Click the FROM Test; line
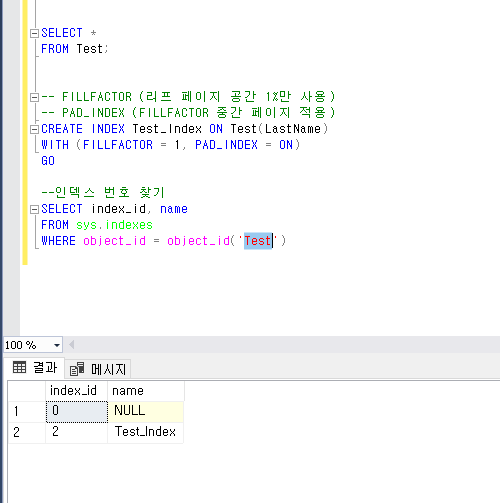 74,49
